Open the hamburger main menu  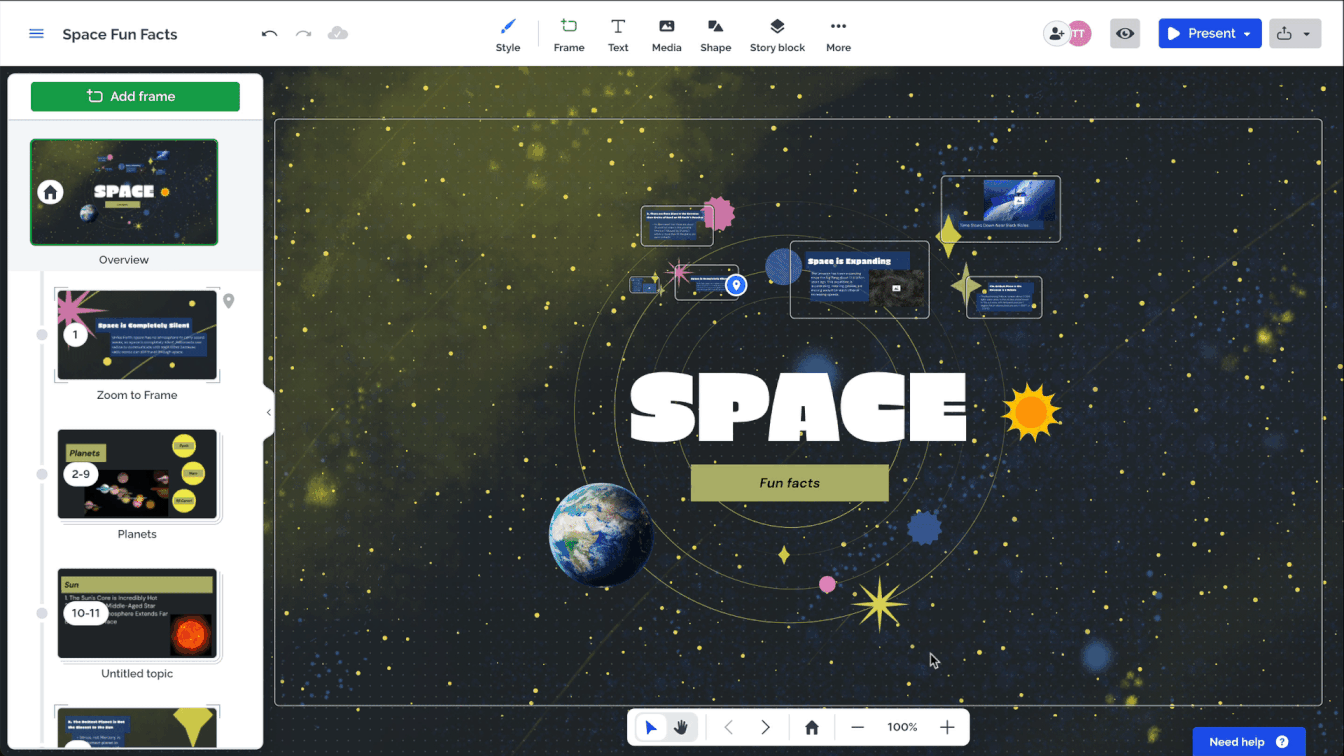pos(37,34)
